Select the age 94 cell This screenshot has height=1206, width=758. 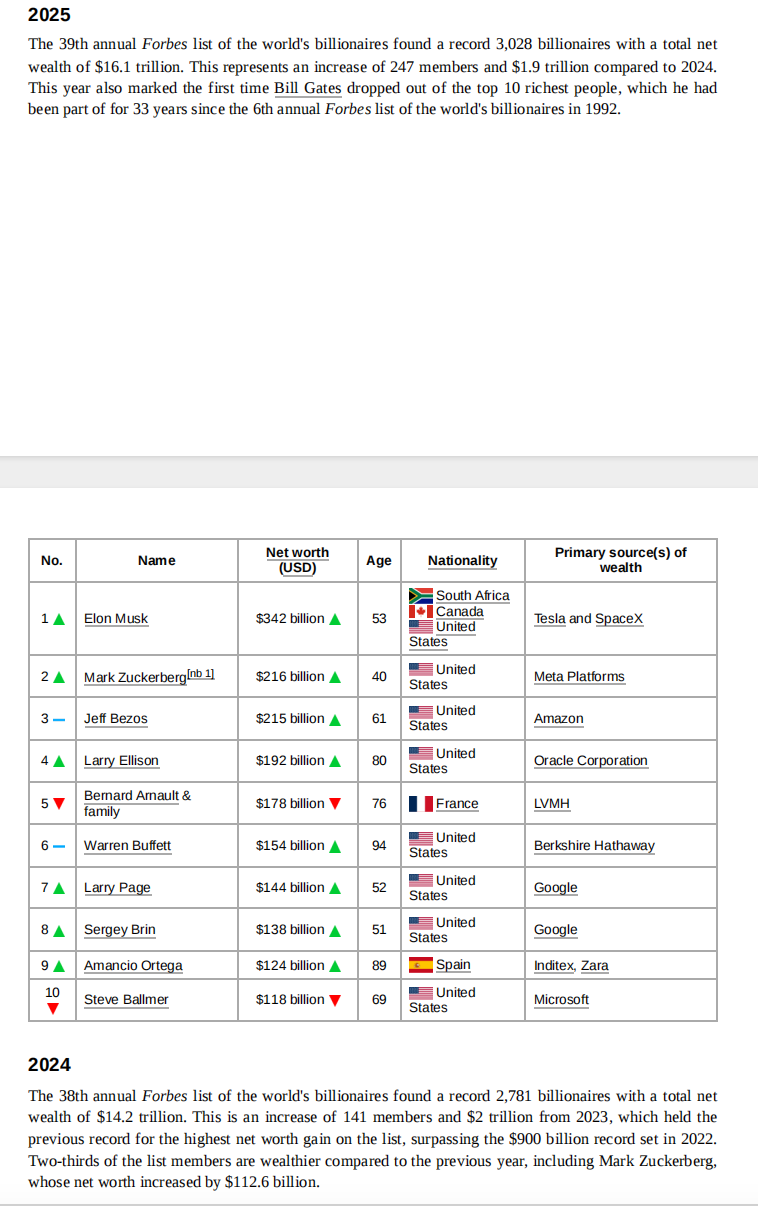(x=379, y=845)
